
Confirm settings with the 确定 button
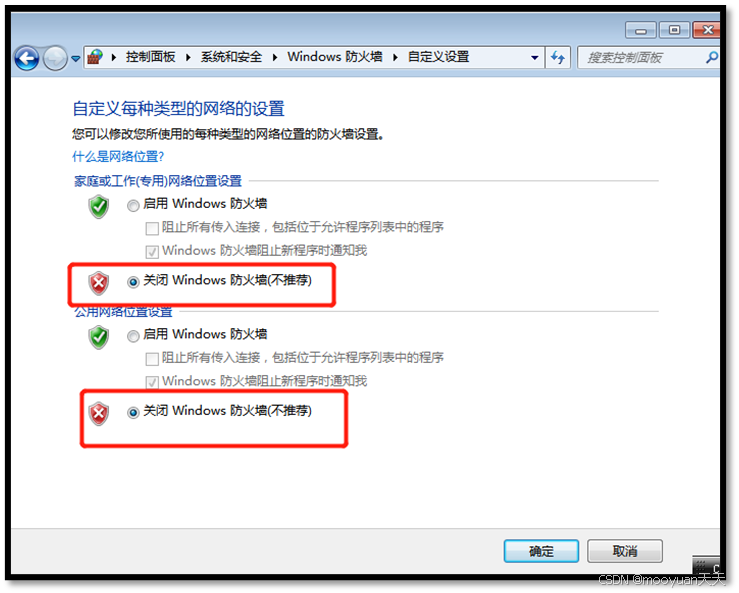[541, 551]
